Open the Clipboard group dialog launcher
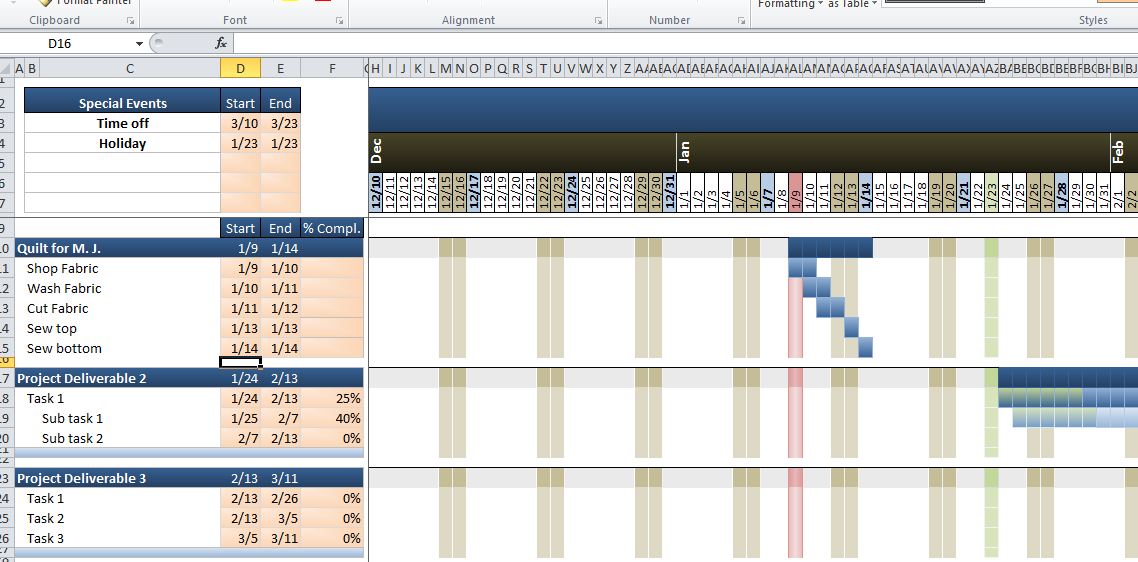1138x562 pixels. [131, 21]
